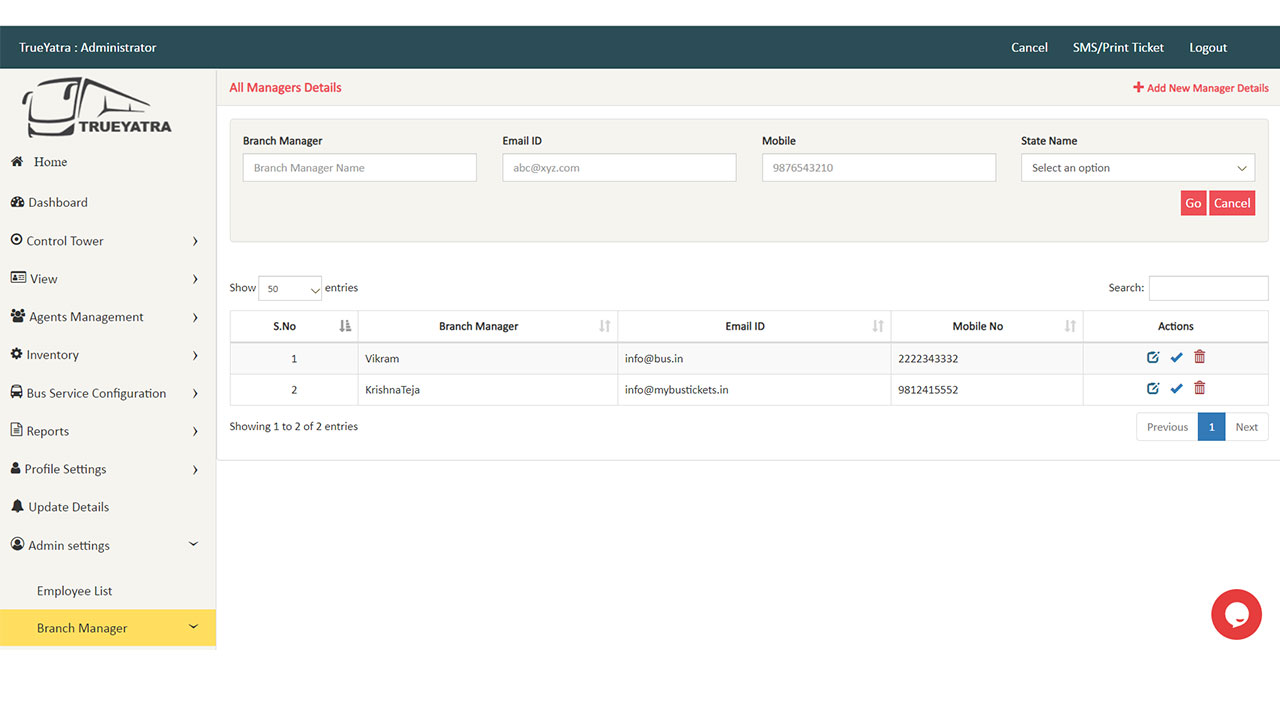This screenshot has width=1280, height=720.
Task: Open the Dashboard sidebar item
Action: 58,202
